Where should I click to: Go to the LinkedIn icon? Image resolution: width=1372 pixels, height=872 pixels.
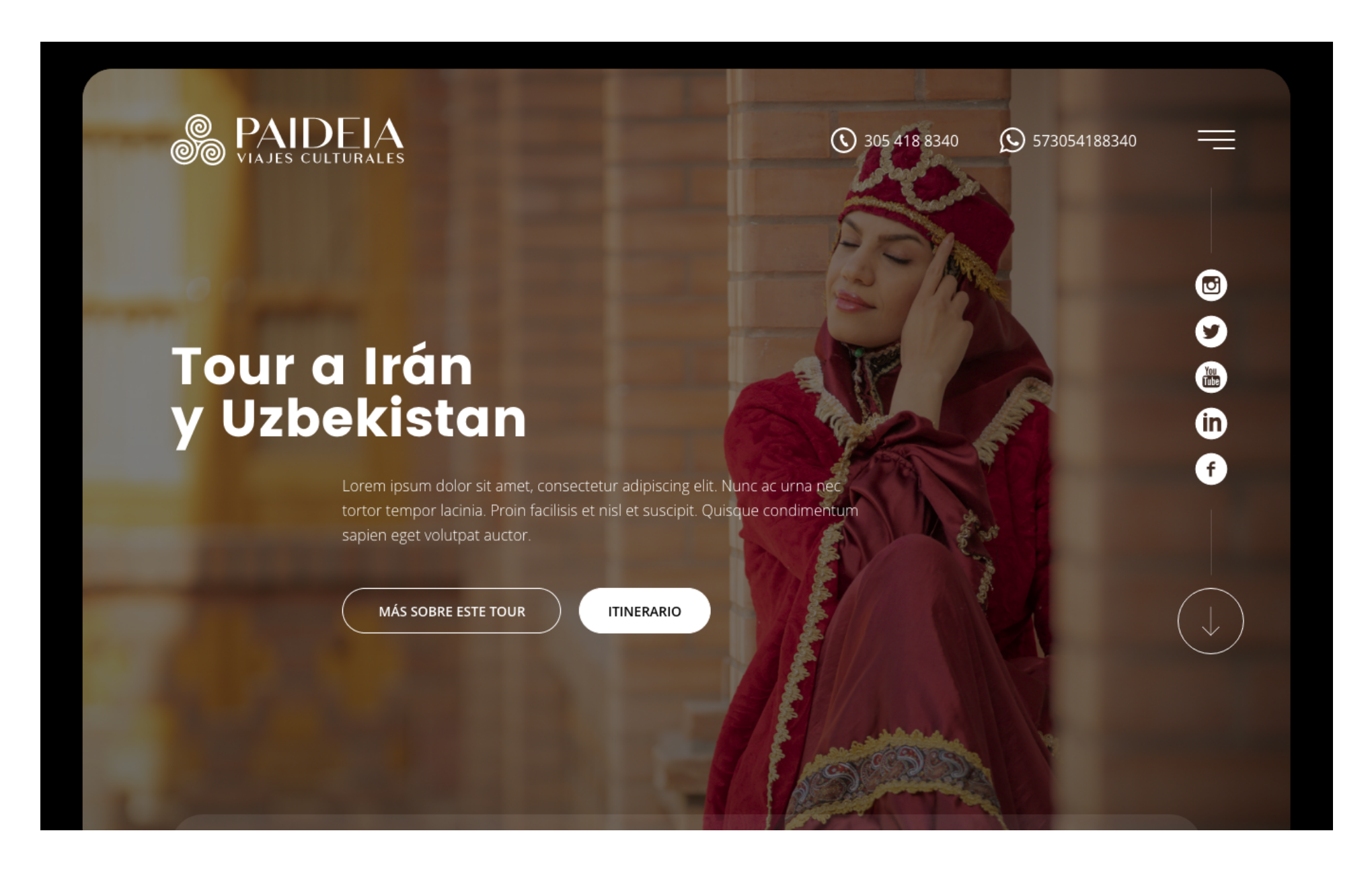(x=1211, y=423)
